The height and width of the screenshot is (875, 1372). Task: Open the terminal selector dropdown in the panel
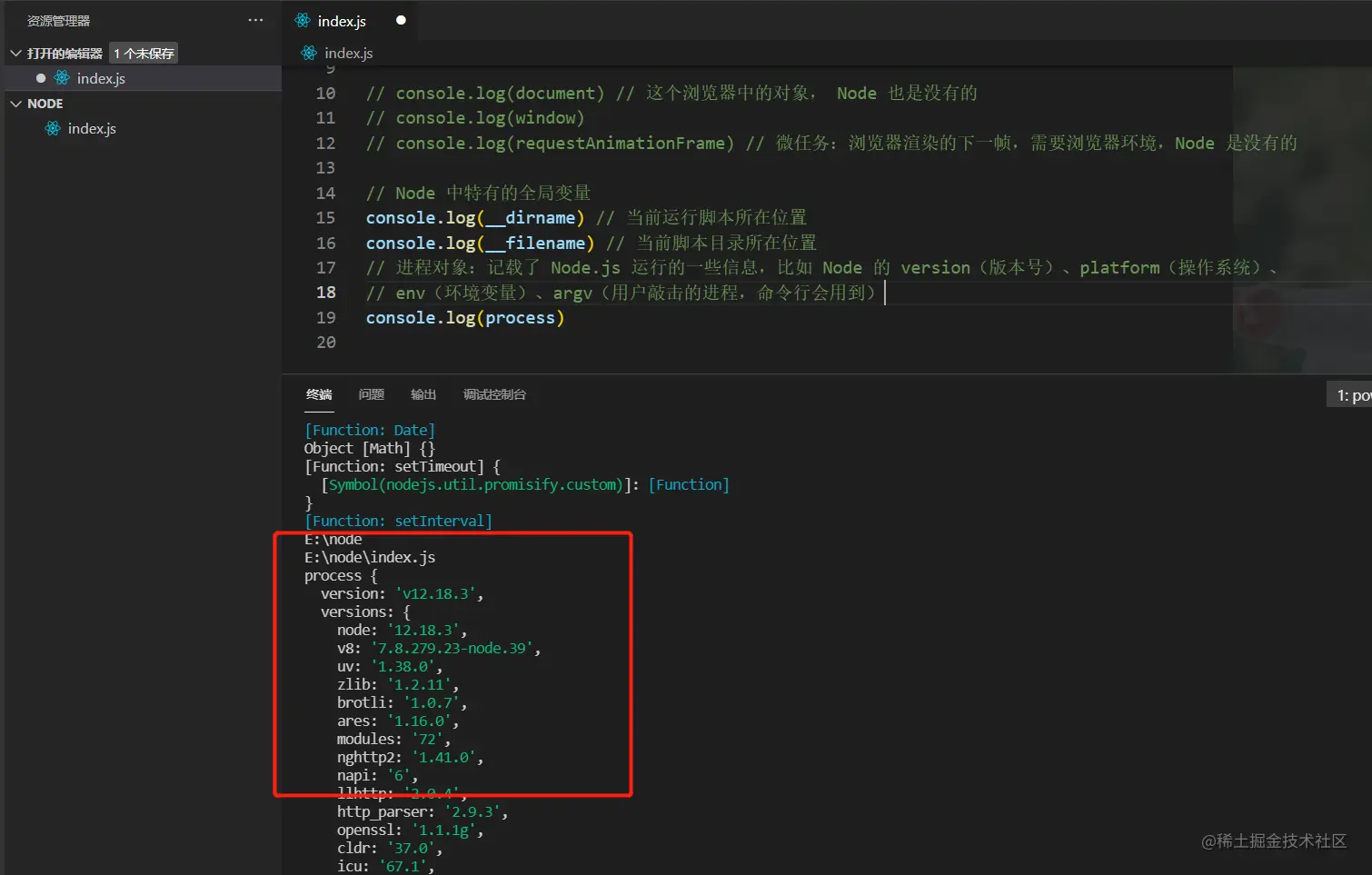pos(1350,395)
